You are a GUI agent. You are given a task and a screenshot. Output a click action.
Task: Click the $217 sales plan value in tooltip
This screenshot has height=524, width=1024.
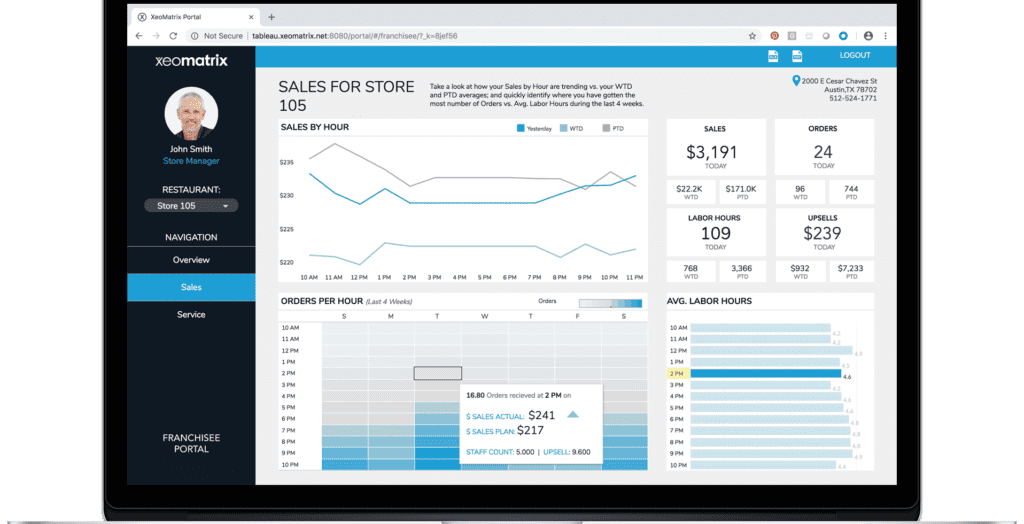[x=530, y=430]
